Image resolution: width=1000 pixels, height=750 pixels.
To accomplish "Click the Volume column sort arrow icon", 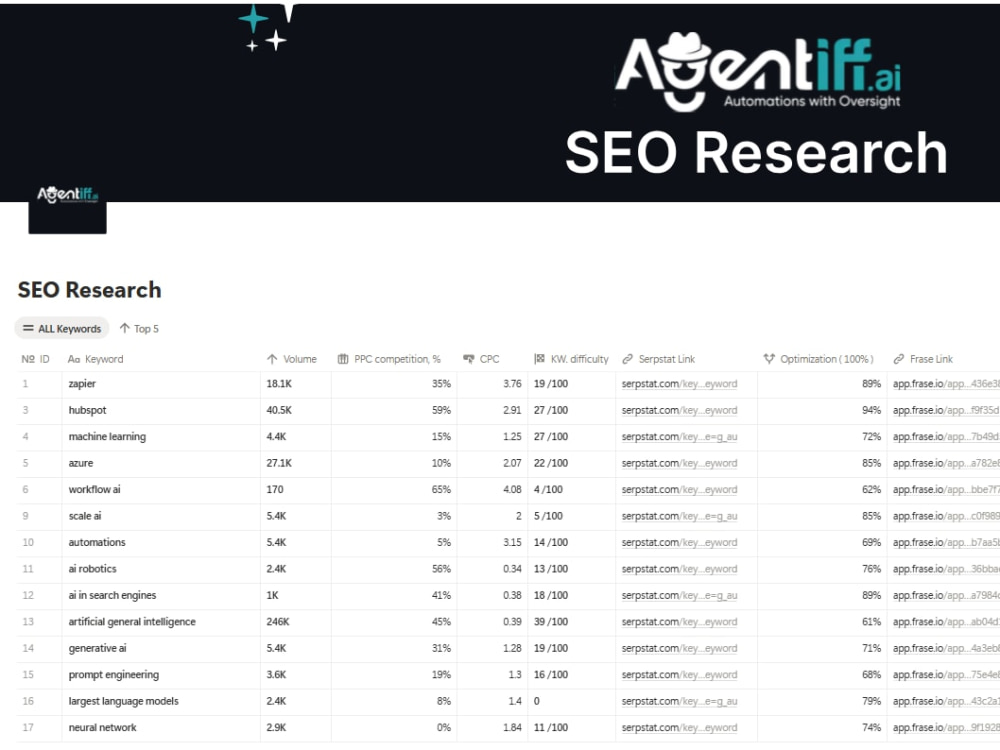I will point(272,359).
